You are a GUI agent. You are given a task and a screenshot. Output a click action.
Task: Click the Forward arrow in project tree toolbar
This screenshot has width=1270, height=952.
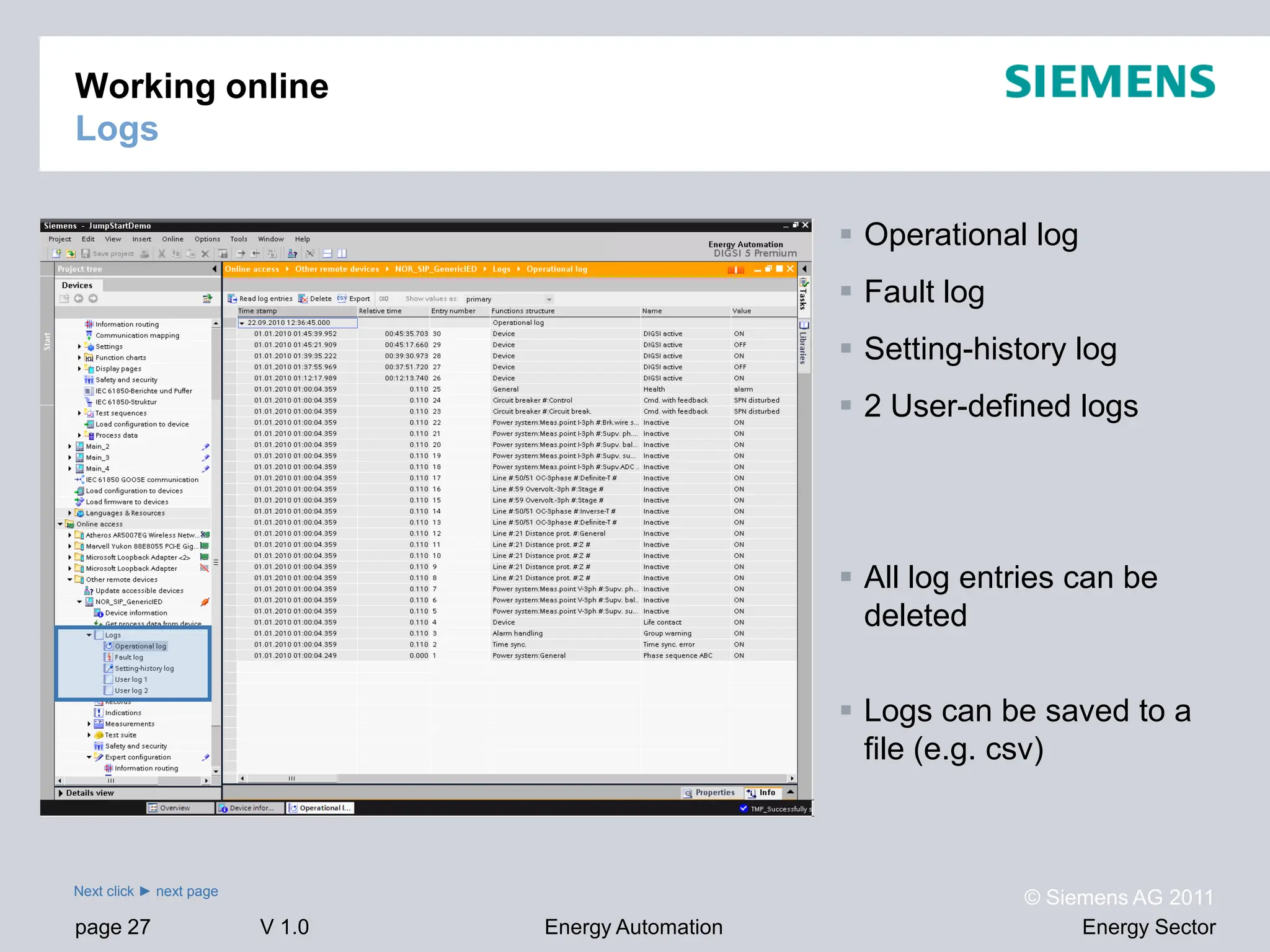[x=93, y=299]
